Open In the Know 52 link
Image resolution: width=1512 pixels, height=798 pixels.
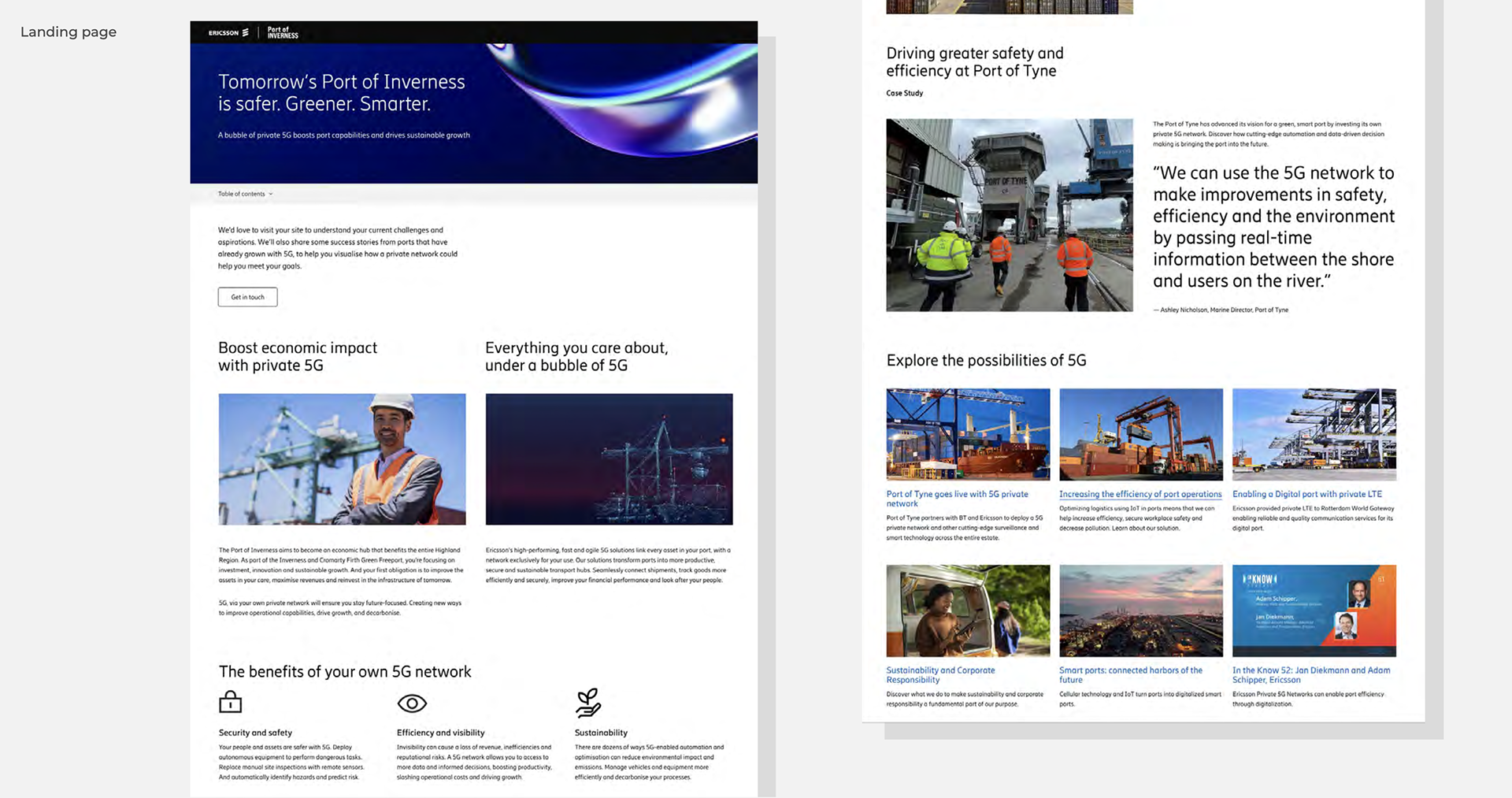pyautogui.click(x=1311, y=675)
